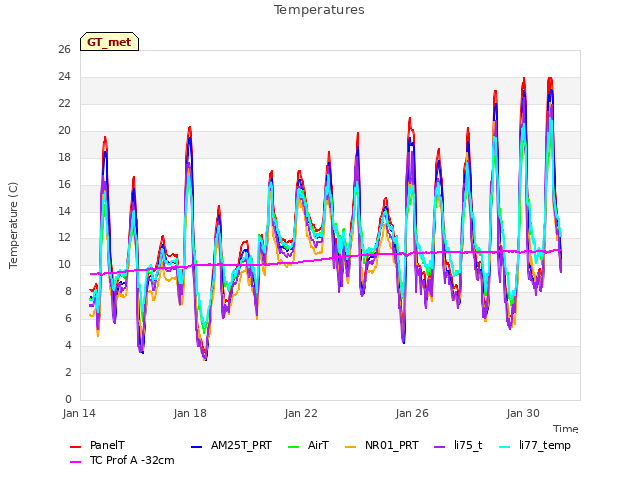Click the 6 y-axis tick label
This screenshot has width=640, height=480.
click(x=68, y=318)
